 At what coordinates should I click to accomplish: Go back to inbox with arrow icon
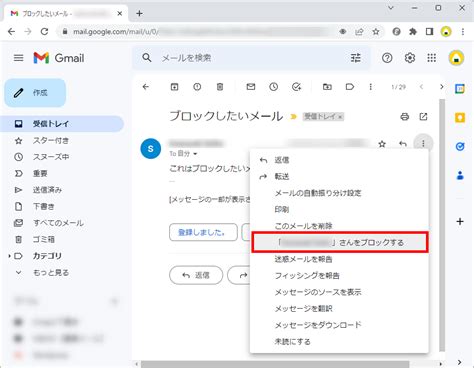(x=146, y=87)
